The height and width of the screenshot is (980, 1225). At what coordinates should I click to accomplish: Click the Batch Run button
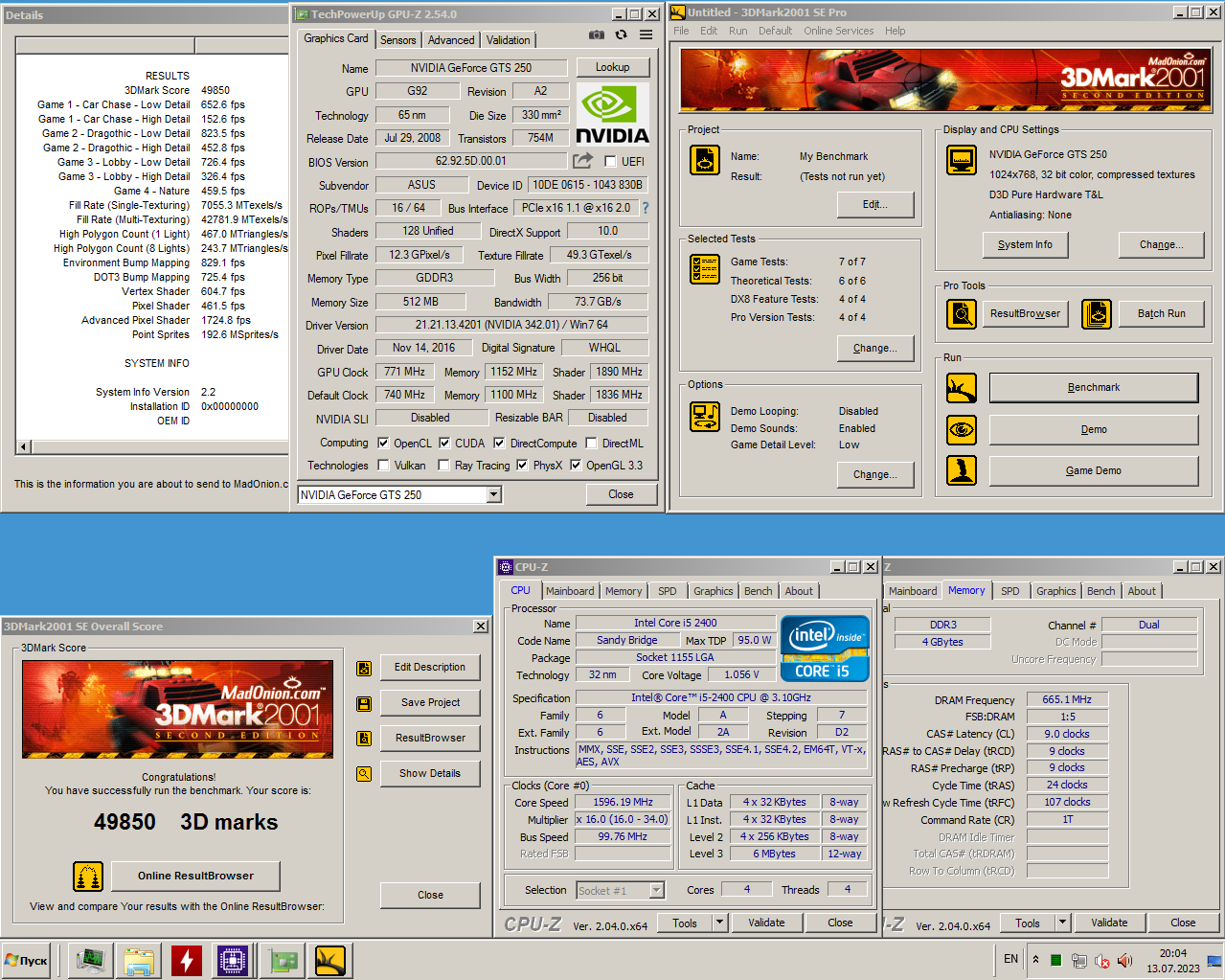(x=1161, y=313)
